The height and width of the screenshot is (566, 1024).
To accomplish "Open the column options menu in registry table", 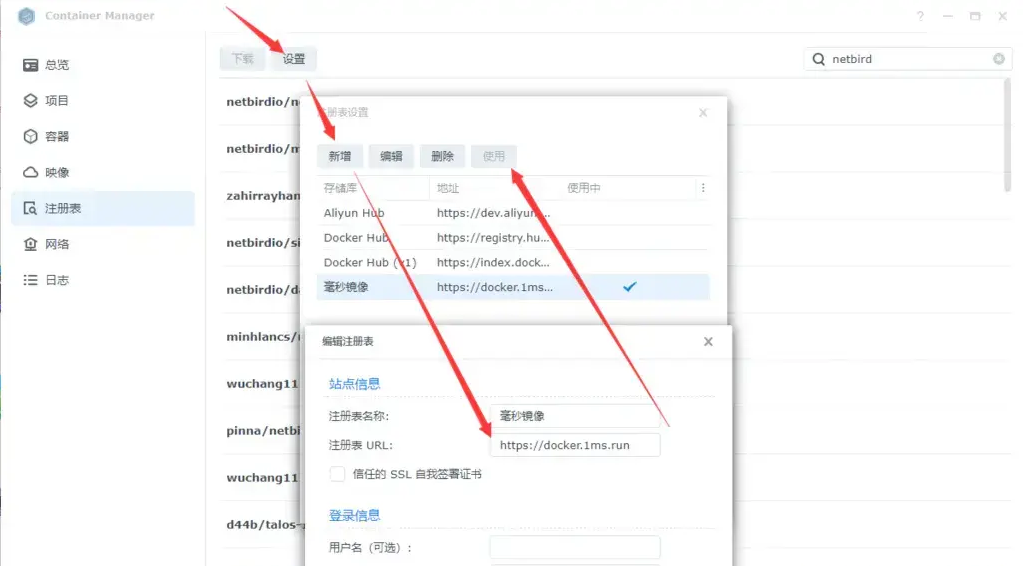I will 702,188.
